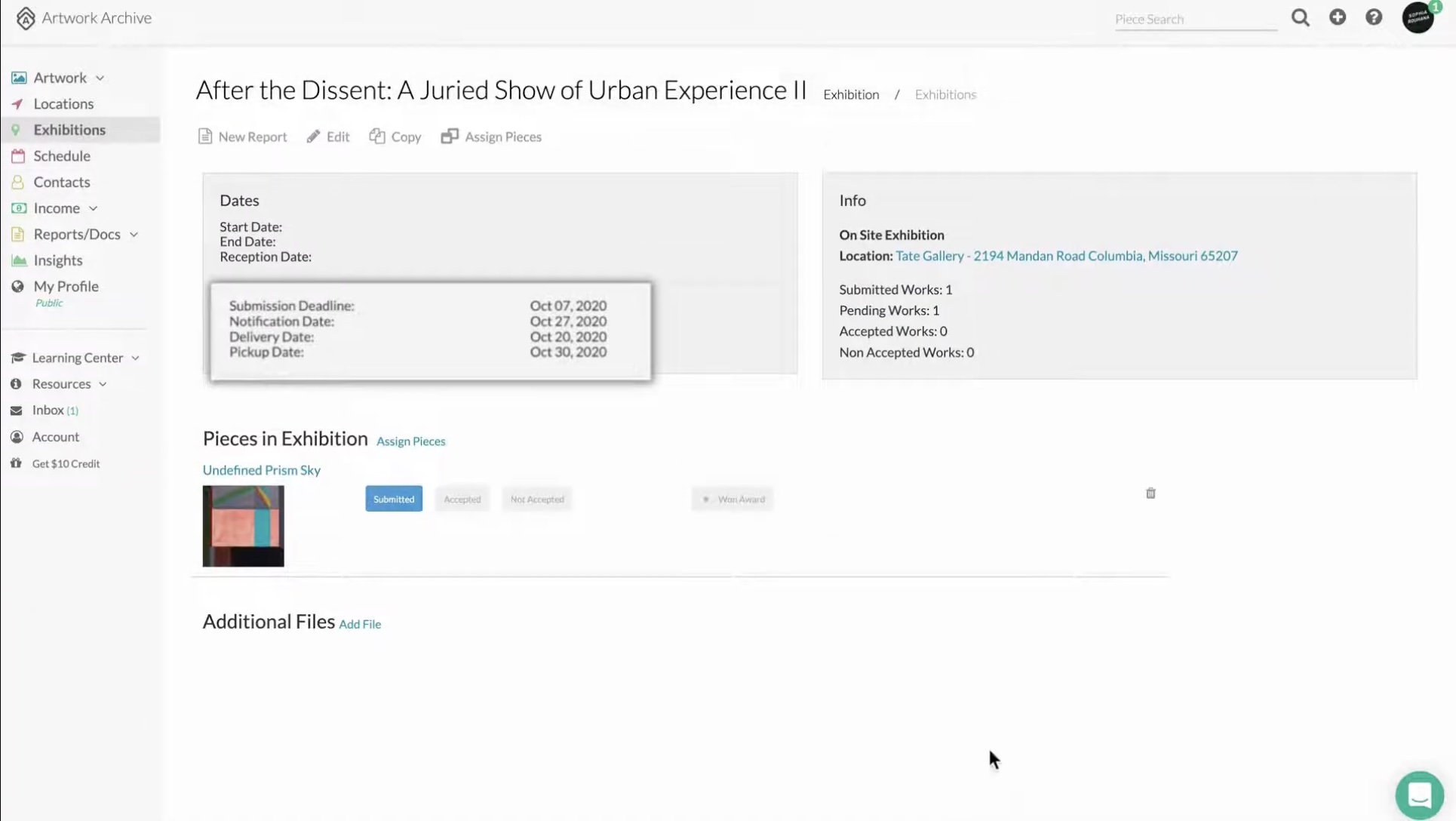Click the New Report document icon

coord(205,136)
